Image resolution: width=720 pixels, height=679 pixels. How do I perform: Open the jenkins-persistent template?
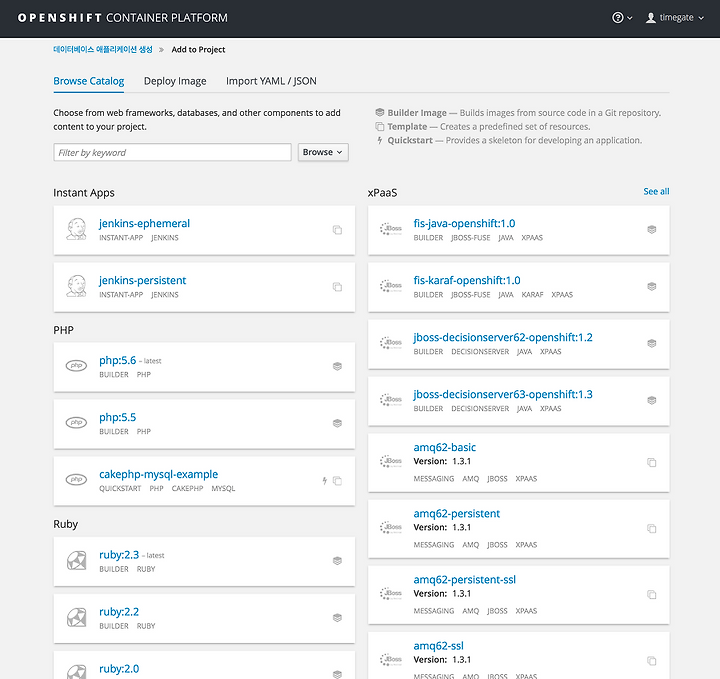click(x=142, y=280)
